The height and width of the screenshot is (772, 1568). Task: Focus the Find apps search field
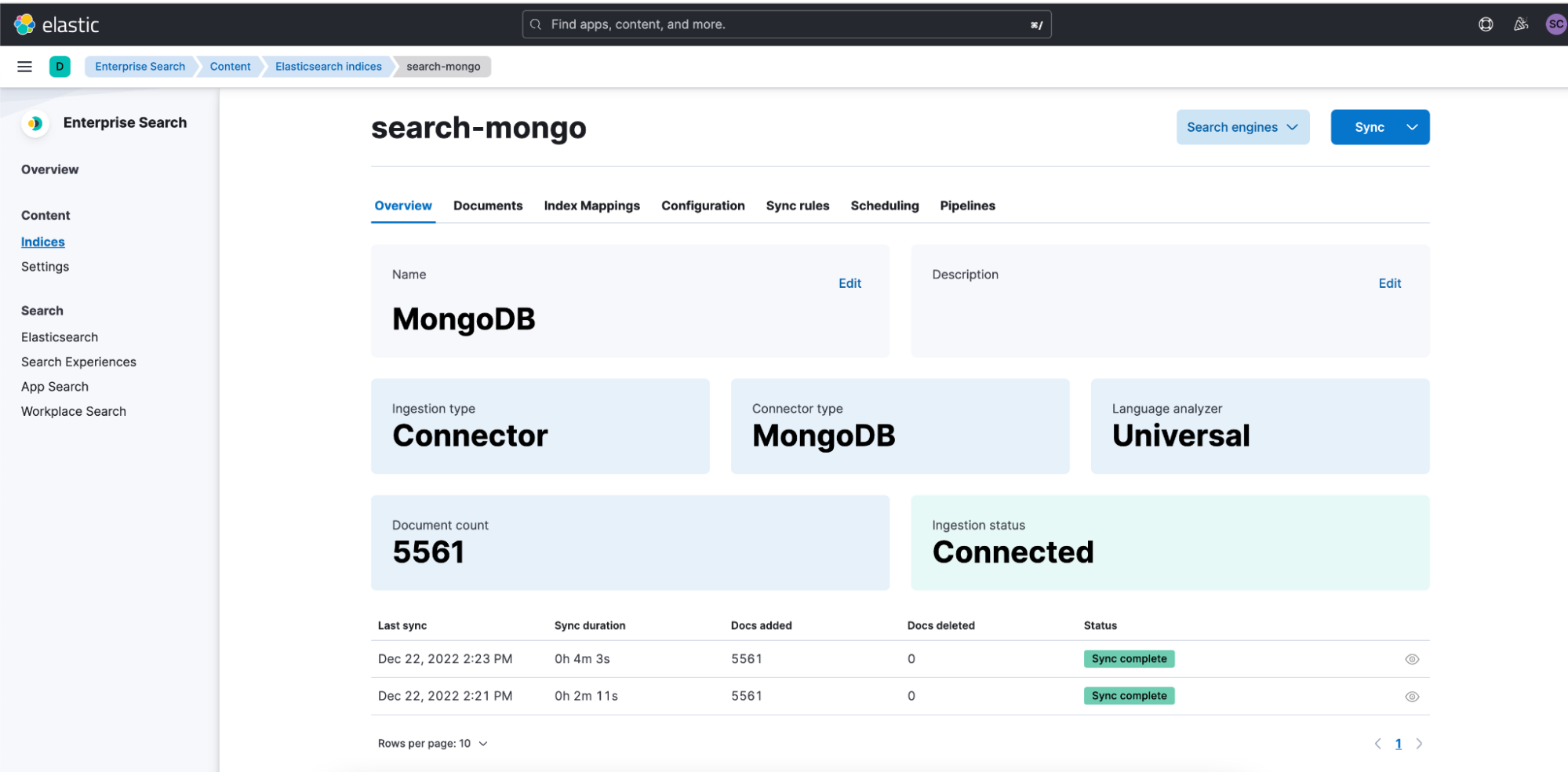click(x=787, y=24)
